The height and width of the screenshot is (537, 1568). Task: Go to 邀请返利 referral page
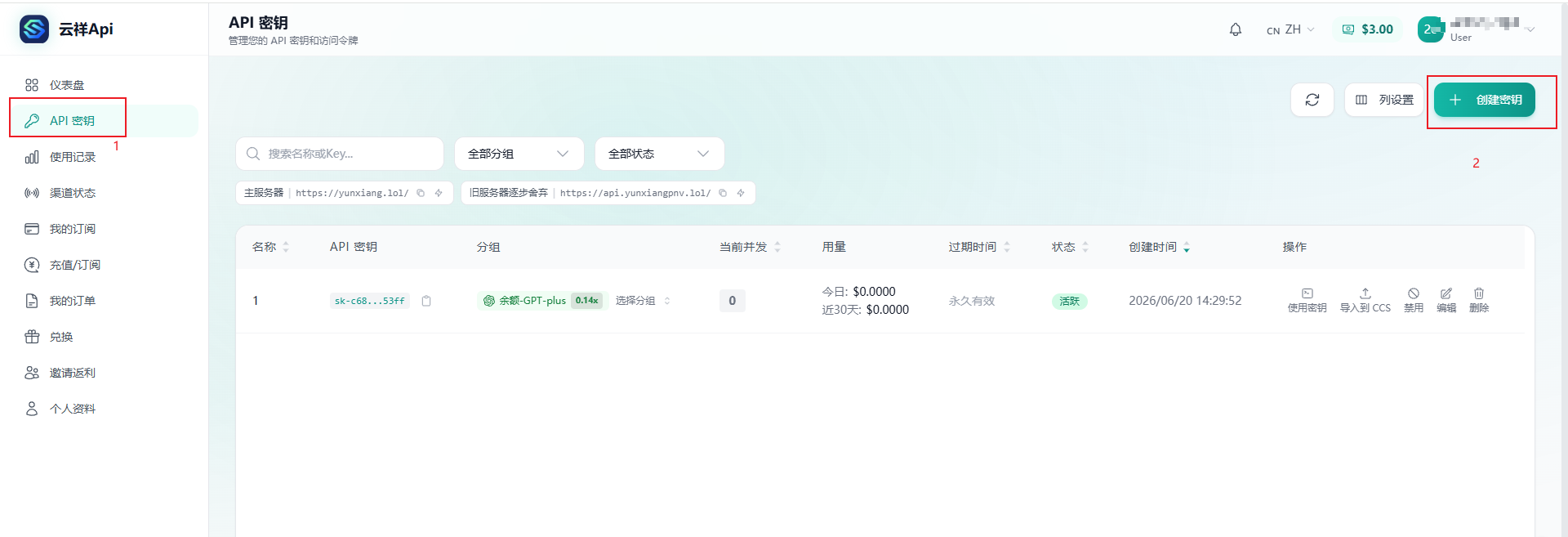pyautogui.click(x=105, y=373)
